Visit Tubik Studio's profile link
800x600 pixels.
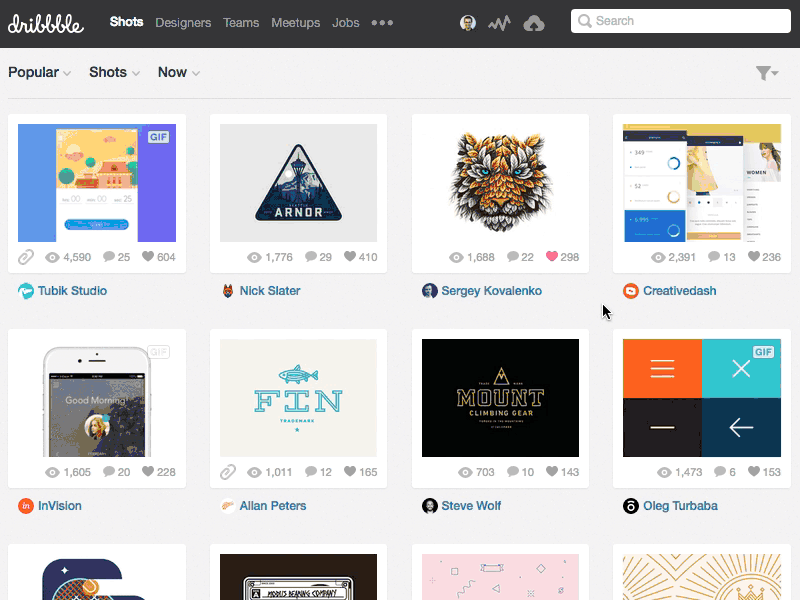(x=72, y=291)
